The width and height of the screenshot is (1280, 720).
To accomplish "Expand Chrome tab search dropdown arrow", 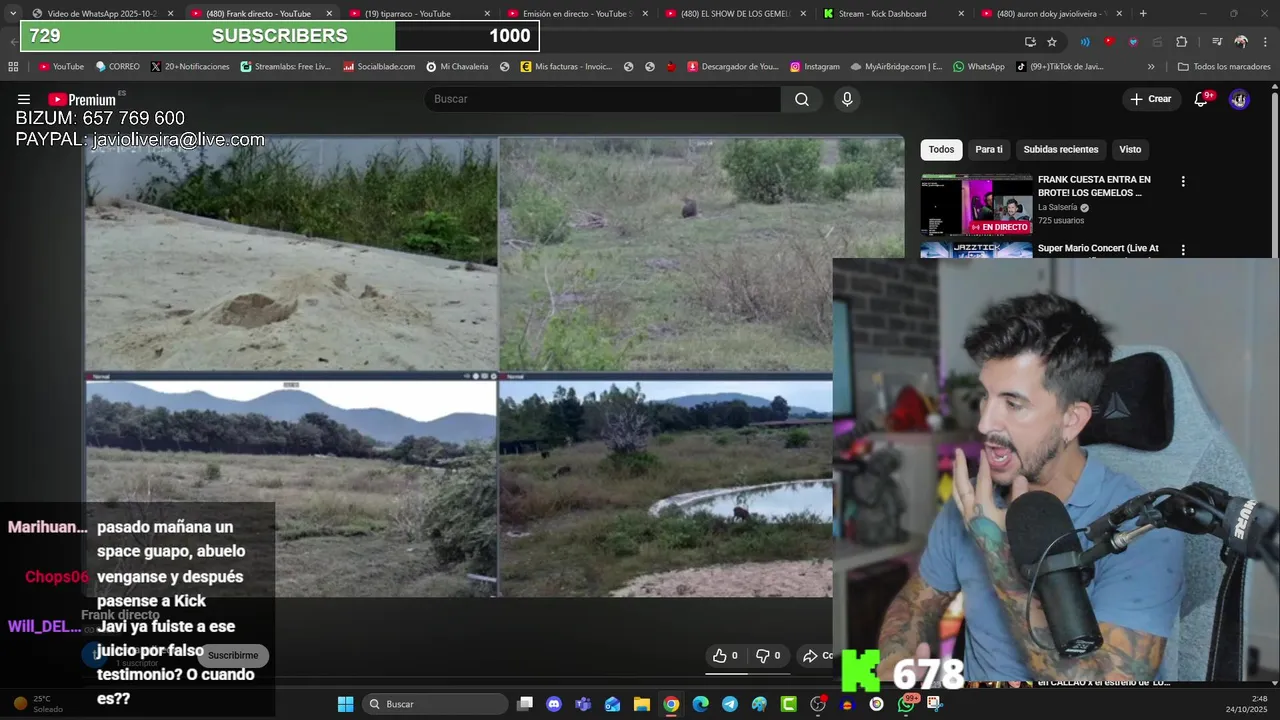I will (x=12, y=13).
